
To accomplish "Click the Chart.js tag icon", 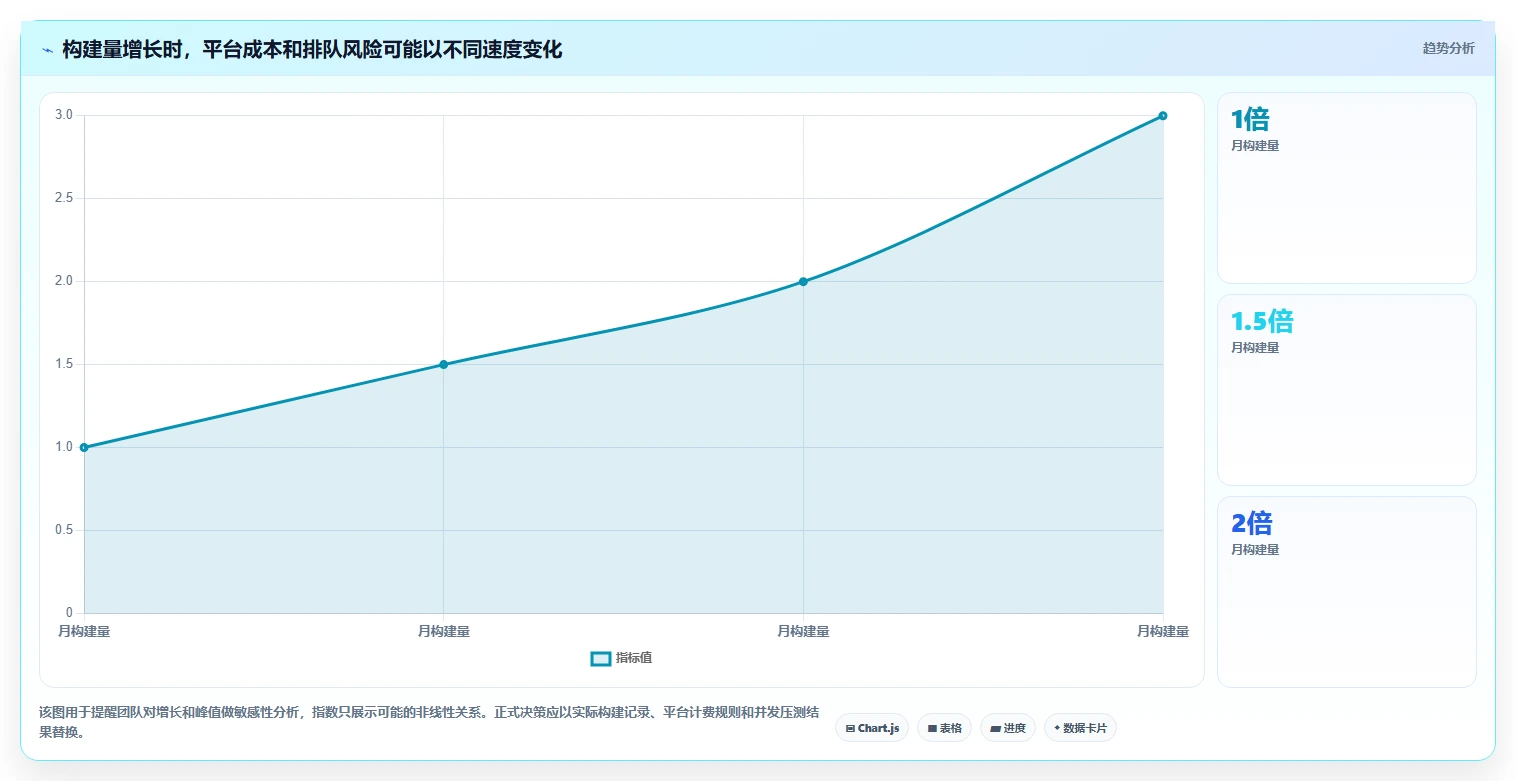I will 850,729.
